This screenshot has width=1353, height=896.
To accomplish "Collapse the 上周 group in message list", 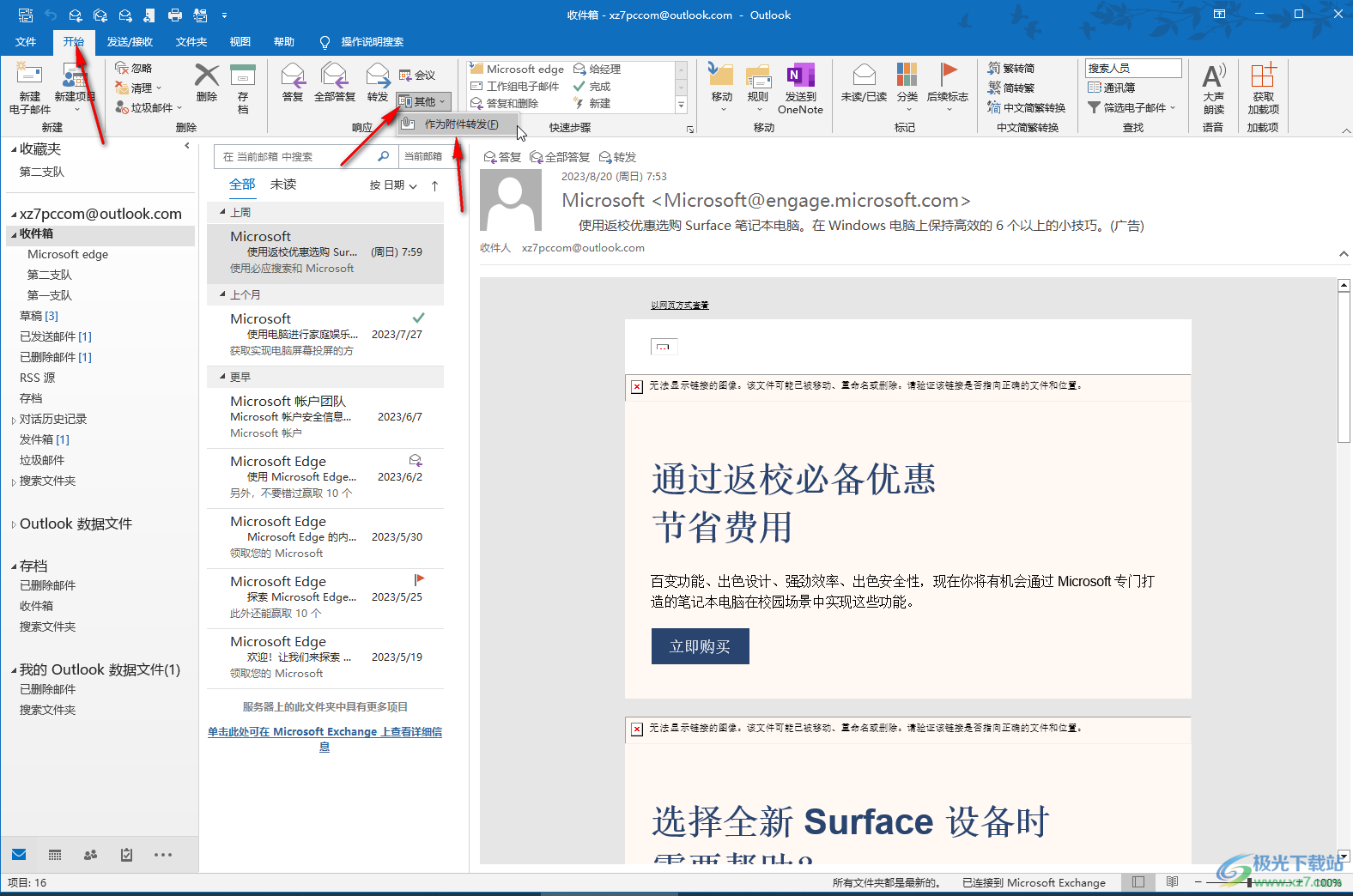I will coord(222,212).
